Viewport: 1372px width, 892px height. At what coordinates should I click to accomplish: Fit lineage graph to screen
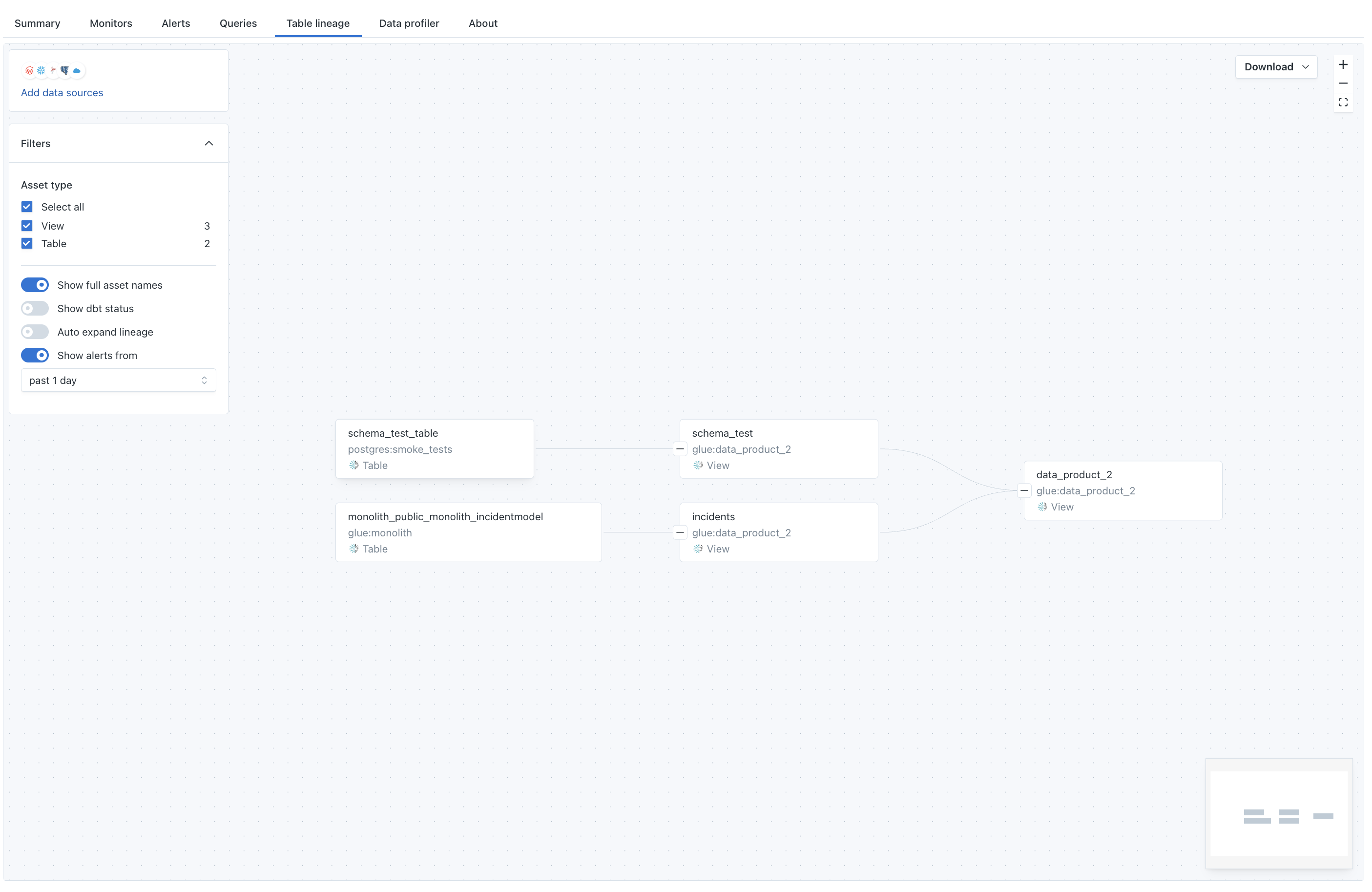pyautogui.click(x=1343, y=103)
